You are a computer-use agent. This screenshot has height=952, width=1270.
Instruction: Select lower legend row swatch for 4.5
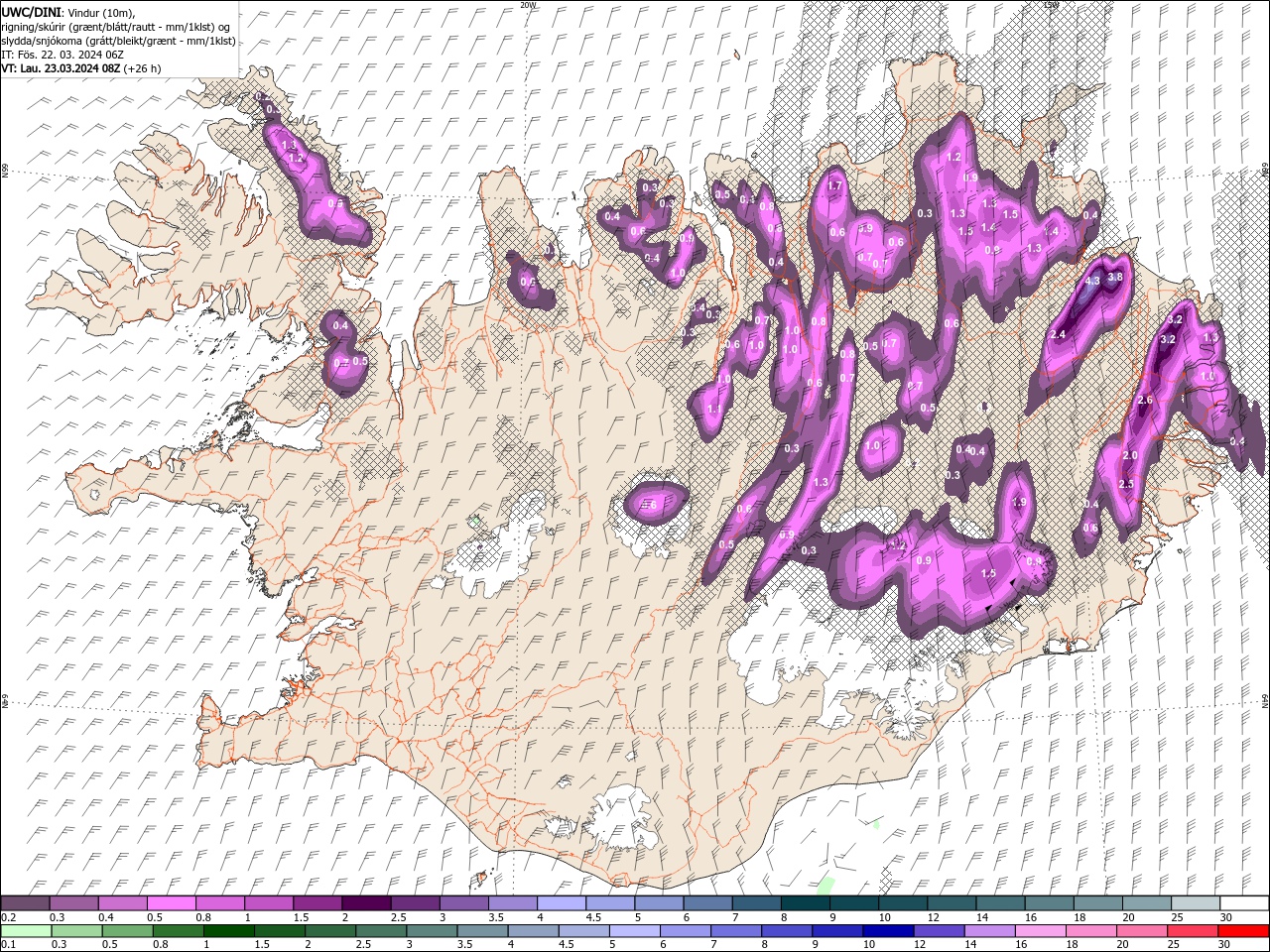click(584, 931)
